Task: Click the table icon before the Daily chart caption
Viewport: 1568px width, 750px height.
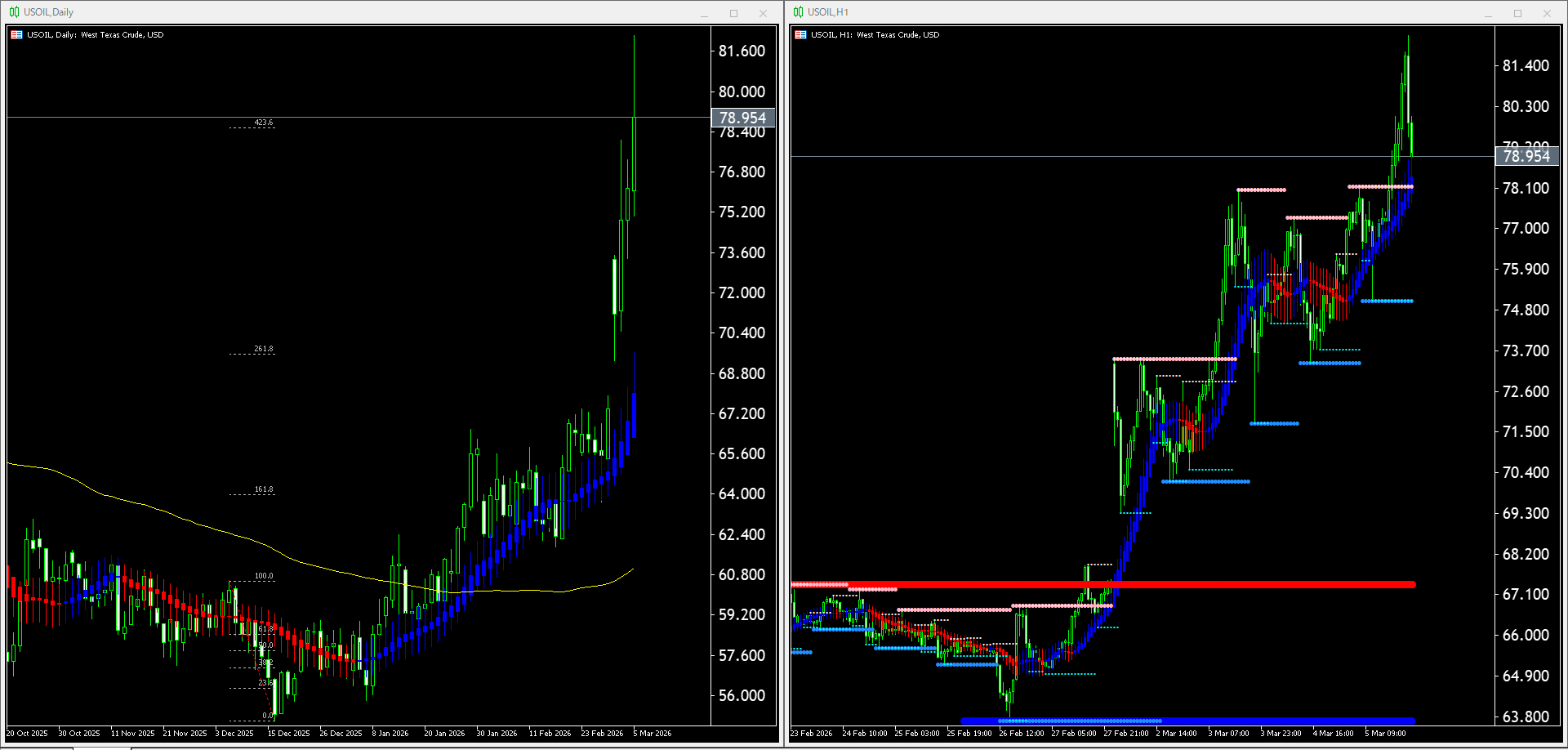Action: point(16,35)
